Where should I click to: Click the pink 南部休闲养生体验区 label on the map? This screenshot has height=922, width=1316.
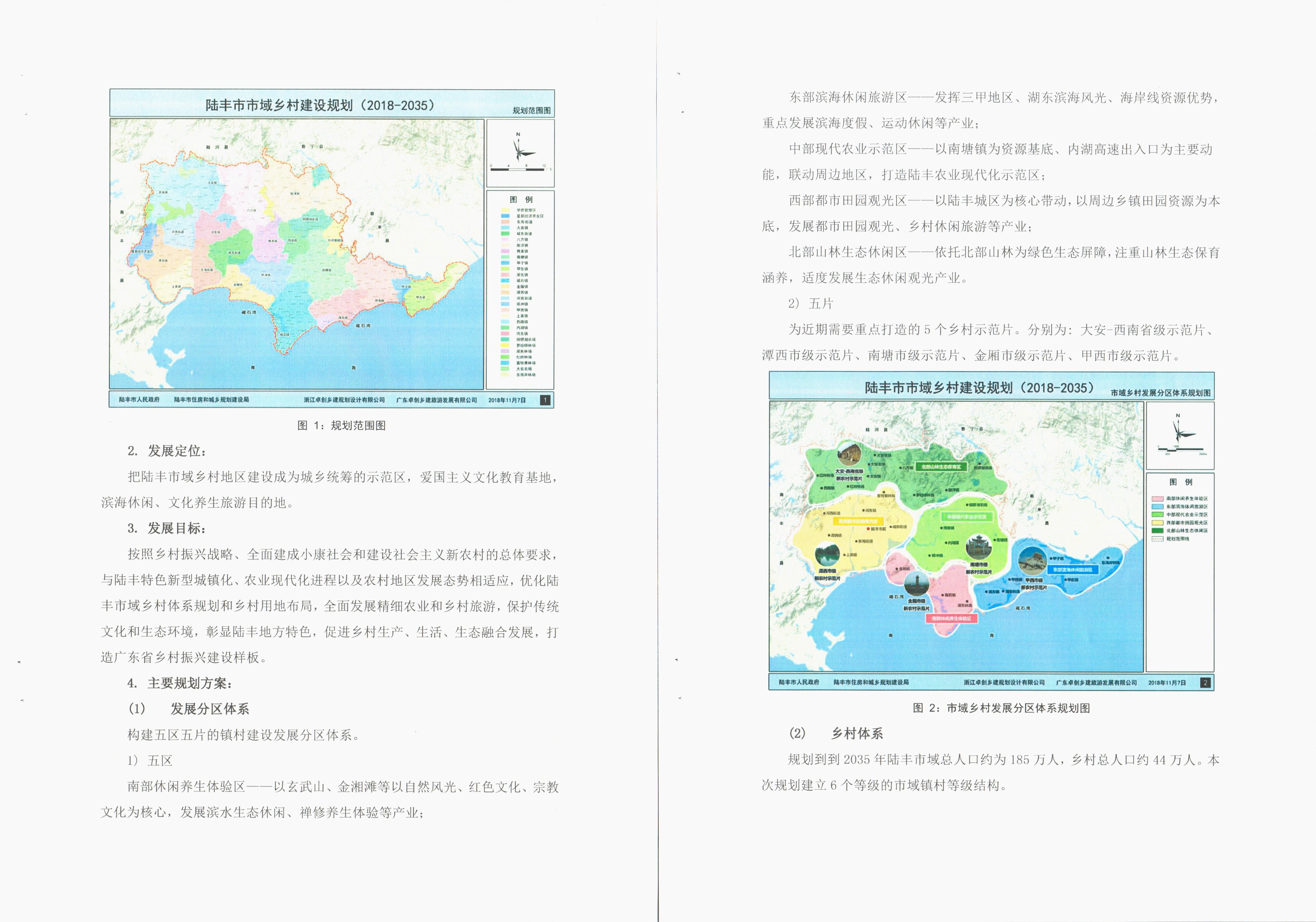pyautogui.click(x=952, y=619)
